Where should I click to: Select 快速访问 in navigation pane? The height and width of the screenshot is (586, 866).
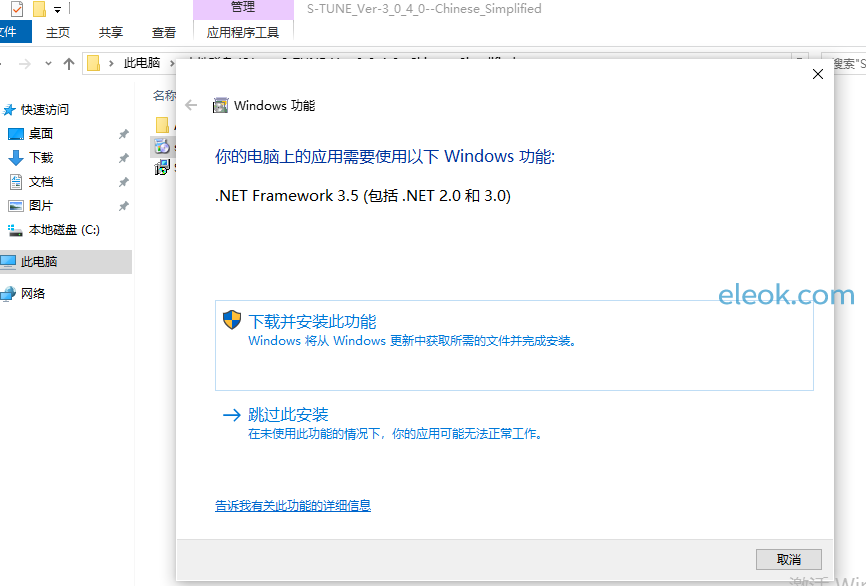(x=44, y=109)
